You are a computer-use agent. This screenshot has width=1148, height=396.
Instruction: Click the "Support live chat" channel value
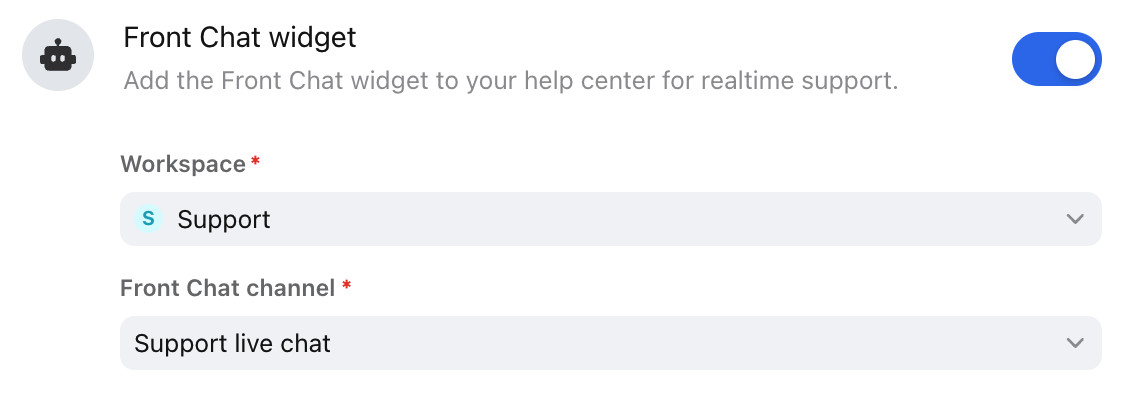click(x=232, y=343)
